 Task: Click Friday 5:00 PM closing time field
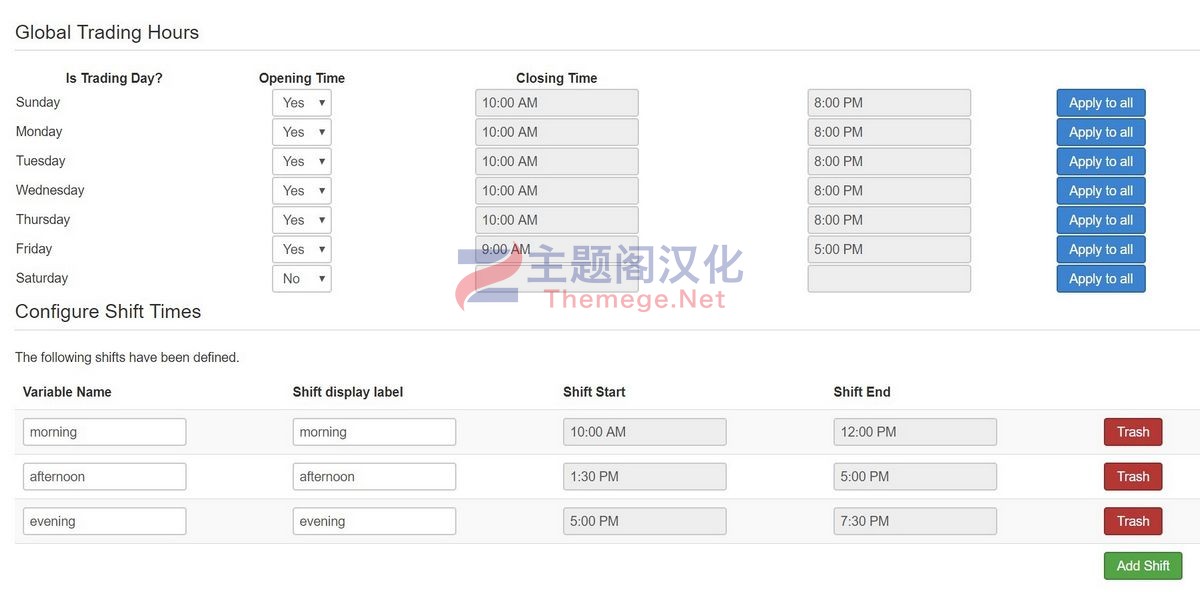click(x=889, y=249)
